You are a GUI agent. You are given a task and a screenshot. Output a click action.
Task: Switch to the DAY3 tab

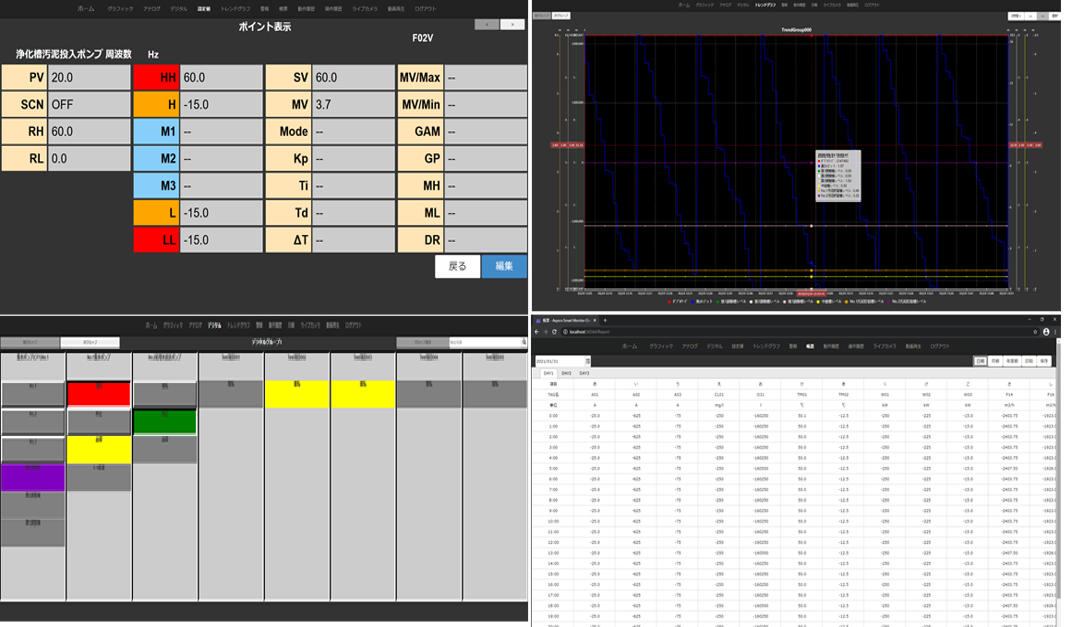point(584,373)
